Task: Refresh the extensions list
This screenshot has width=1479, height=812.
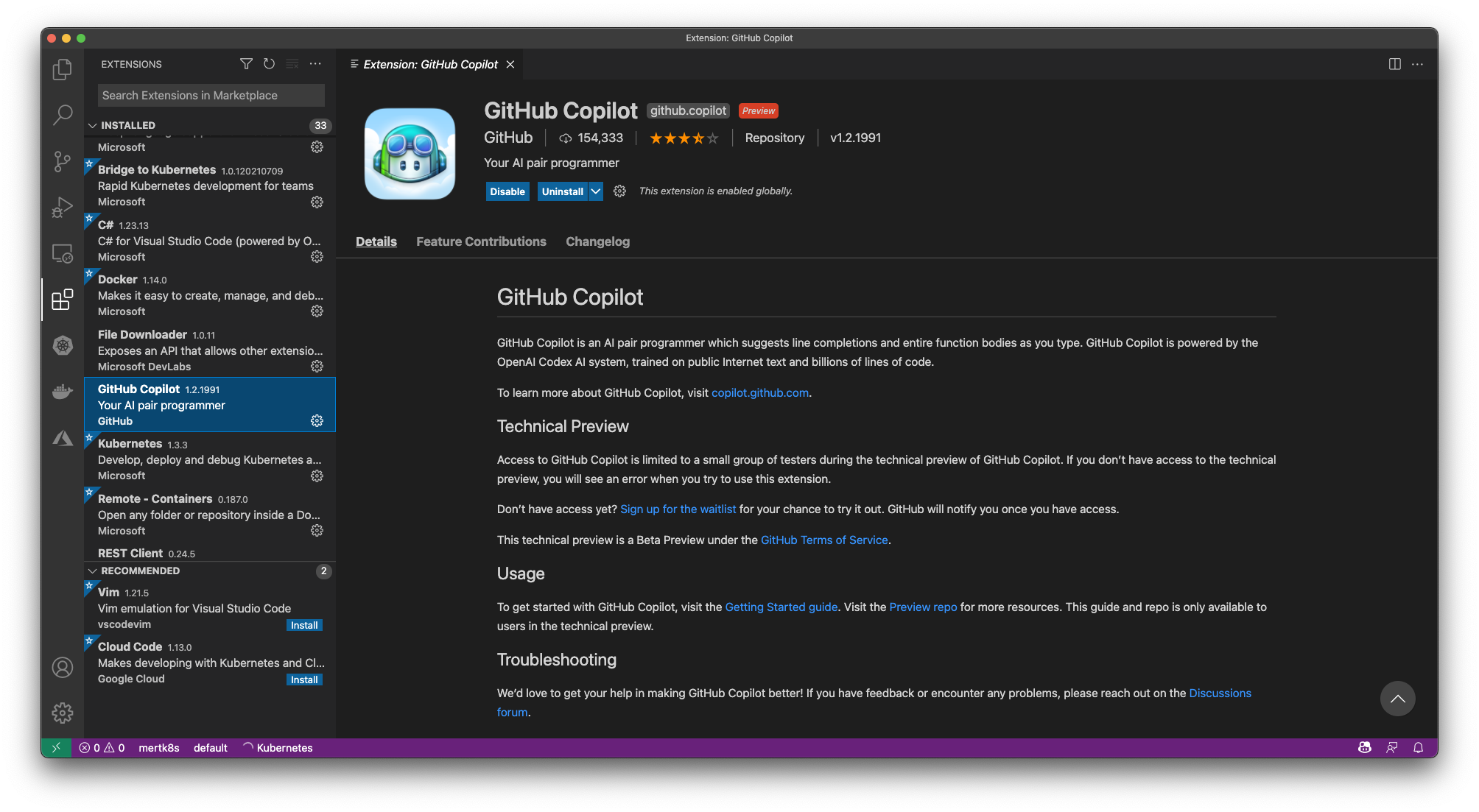Action: pyautogui.click(x=269, y=64)
